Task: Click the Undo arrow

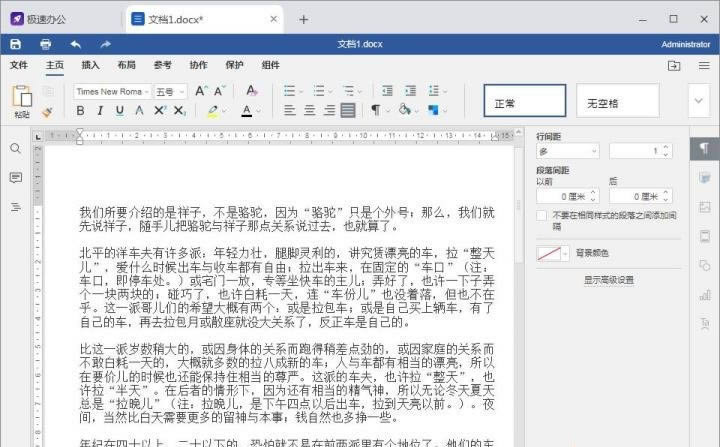Action: [x=75, y=44]
